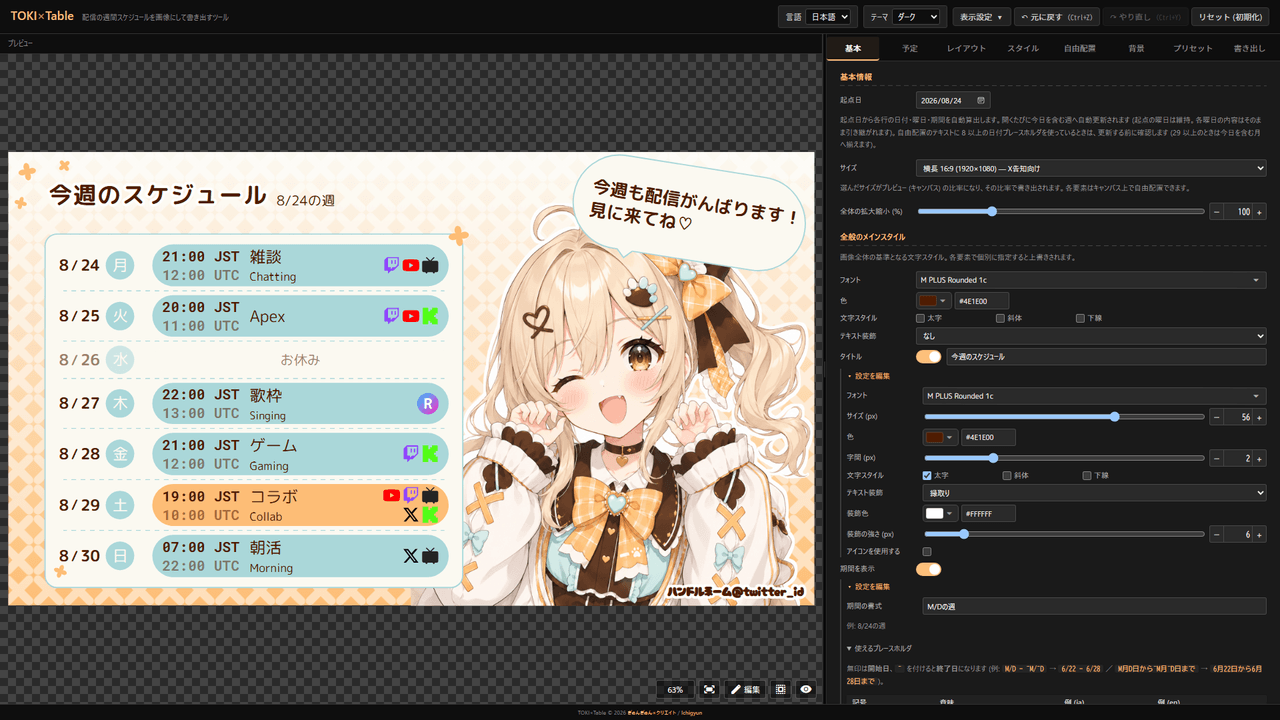Increase 字間 (px) with plus button
The width and height of the screenshot is (1280, 720).
pyautogui.click(x=1260, y=458)
